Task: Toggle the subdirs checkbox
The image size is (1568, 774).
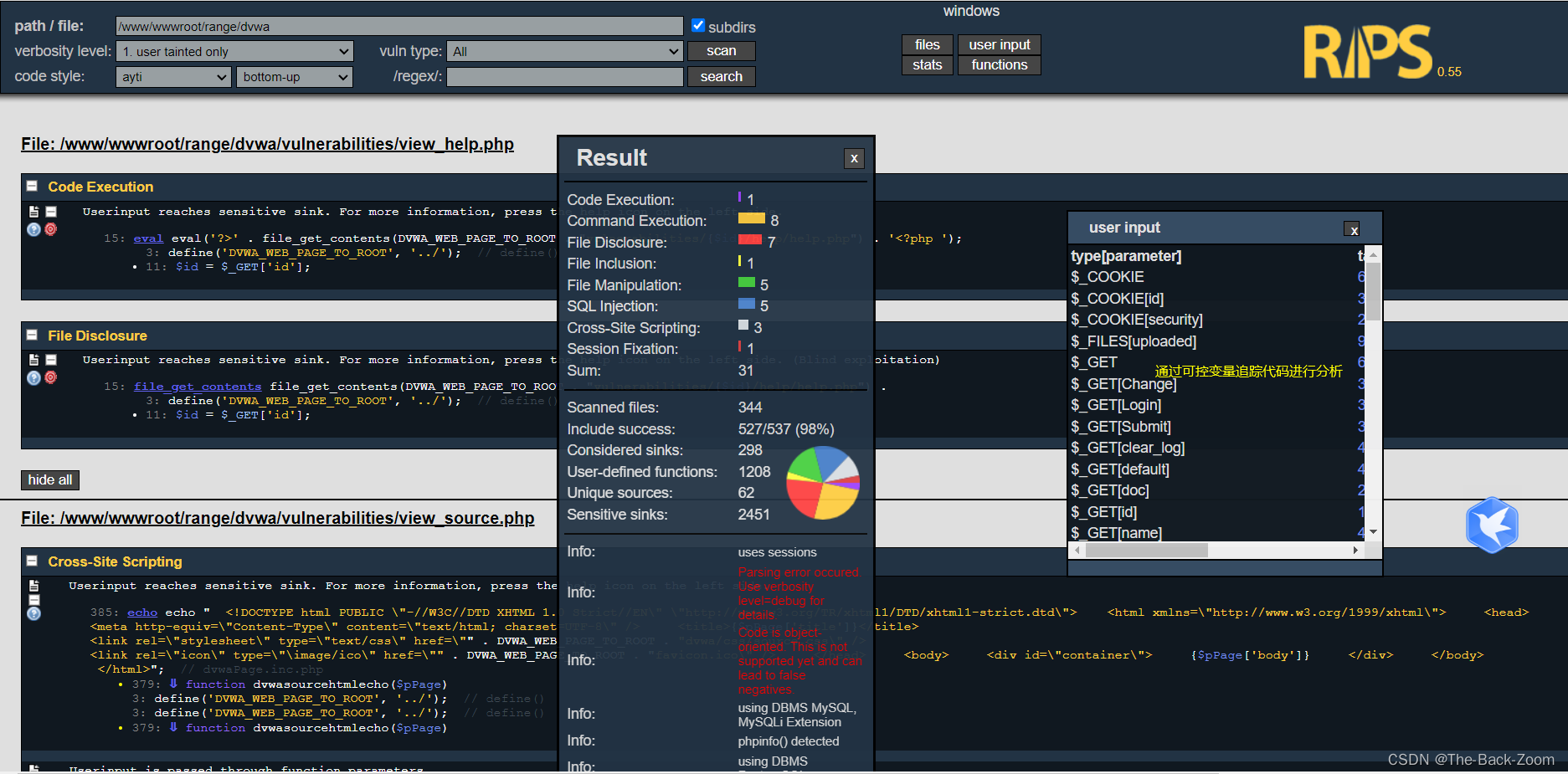Action: [698, 26]
